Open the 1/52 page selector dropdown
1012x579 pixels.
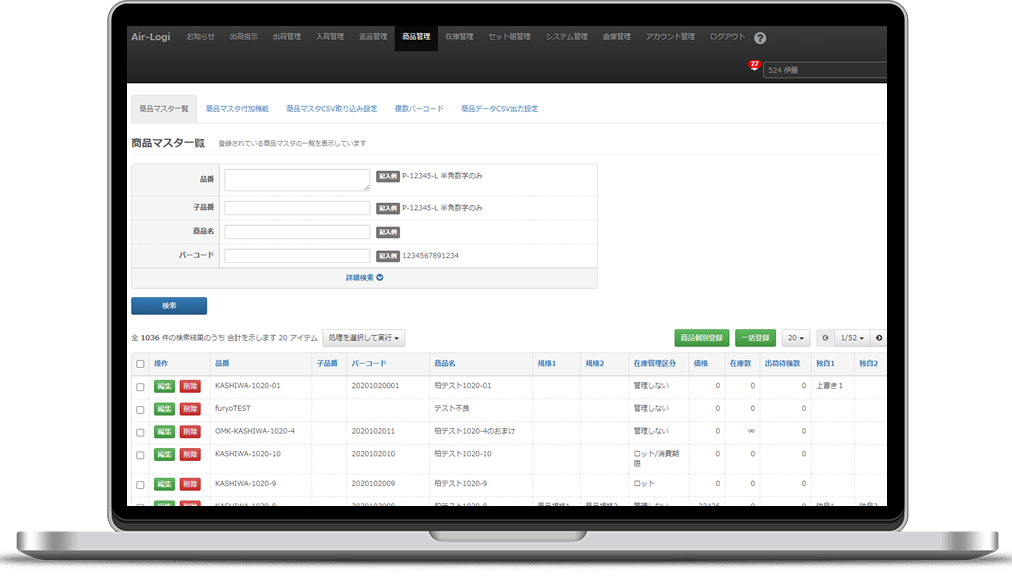point(853,338)
